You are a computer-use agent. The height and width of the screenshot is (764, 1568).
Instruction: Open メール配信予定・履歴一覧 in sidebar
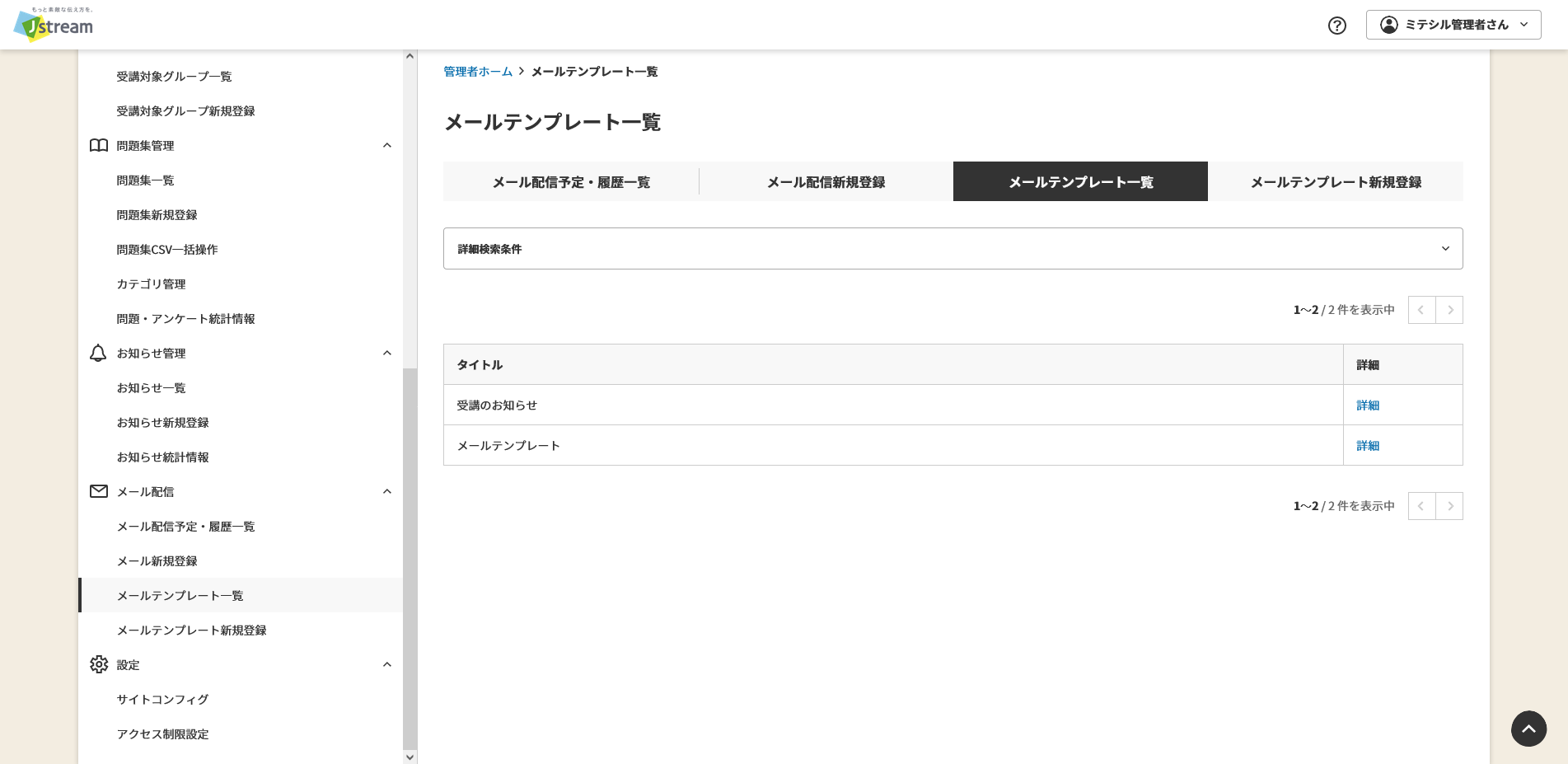[185, 527]
